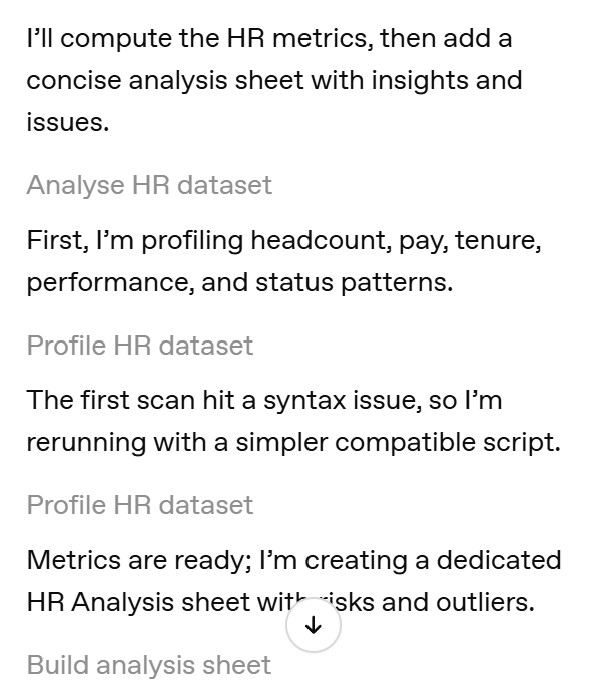Viewport: 614px width, 682px height.
Task: Click the word "dedicated" in metrics message
Action: pos(499,560)
